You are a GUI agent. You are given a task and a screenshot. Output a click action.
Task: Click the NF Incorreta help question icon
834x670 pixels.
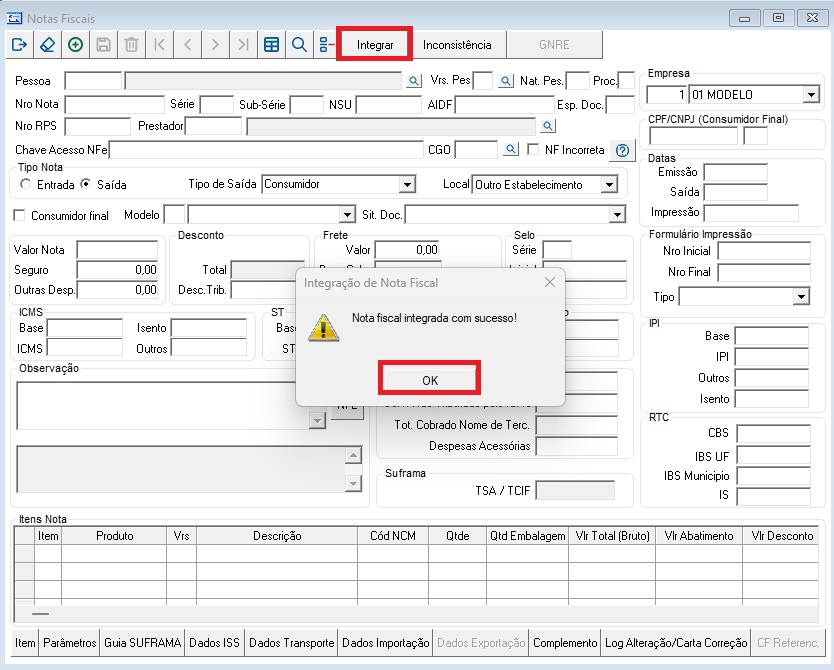pyautogui.click(x=622, y=150)
